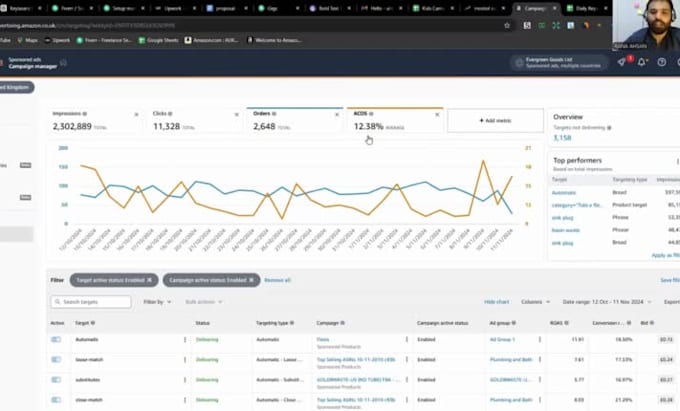Screen dimensions: 680x411
Task: Switch to the Daily Rep browser tab
Action: [x=587, y=8]
